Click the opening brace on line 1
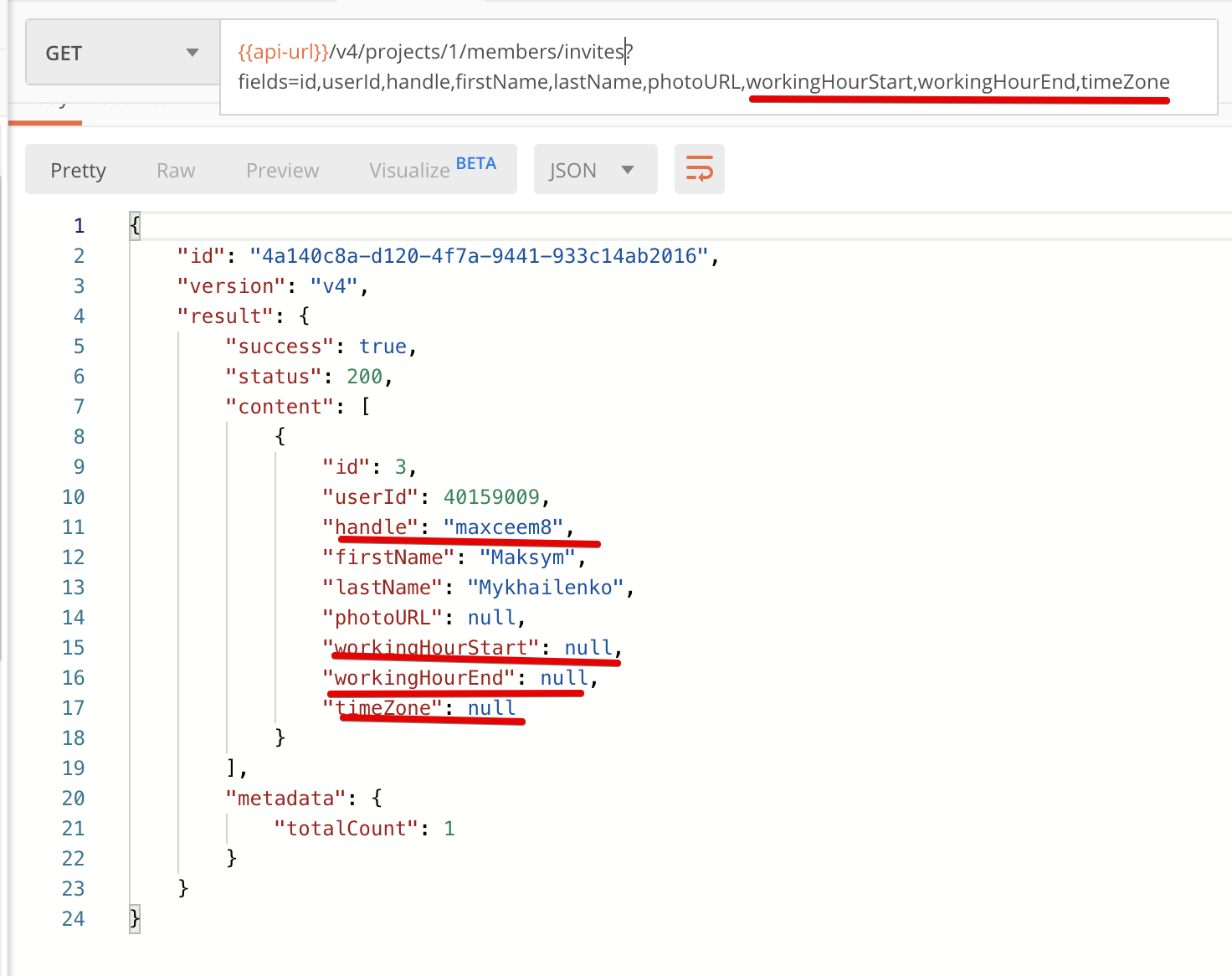 point(135,226)
